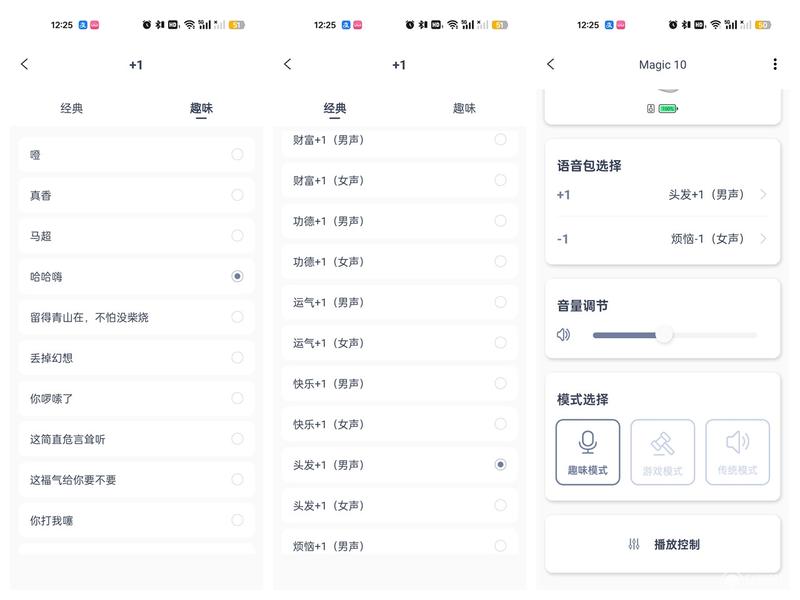Expand the +1 voice pack chevron
Viewport: 800px width, 600px height.
[763, 194]
